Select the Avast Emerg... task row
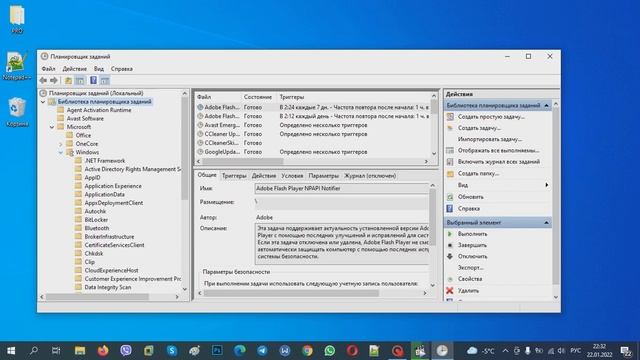This screenshot has width=640, height=360. (x=313, y=125)
